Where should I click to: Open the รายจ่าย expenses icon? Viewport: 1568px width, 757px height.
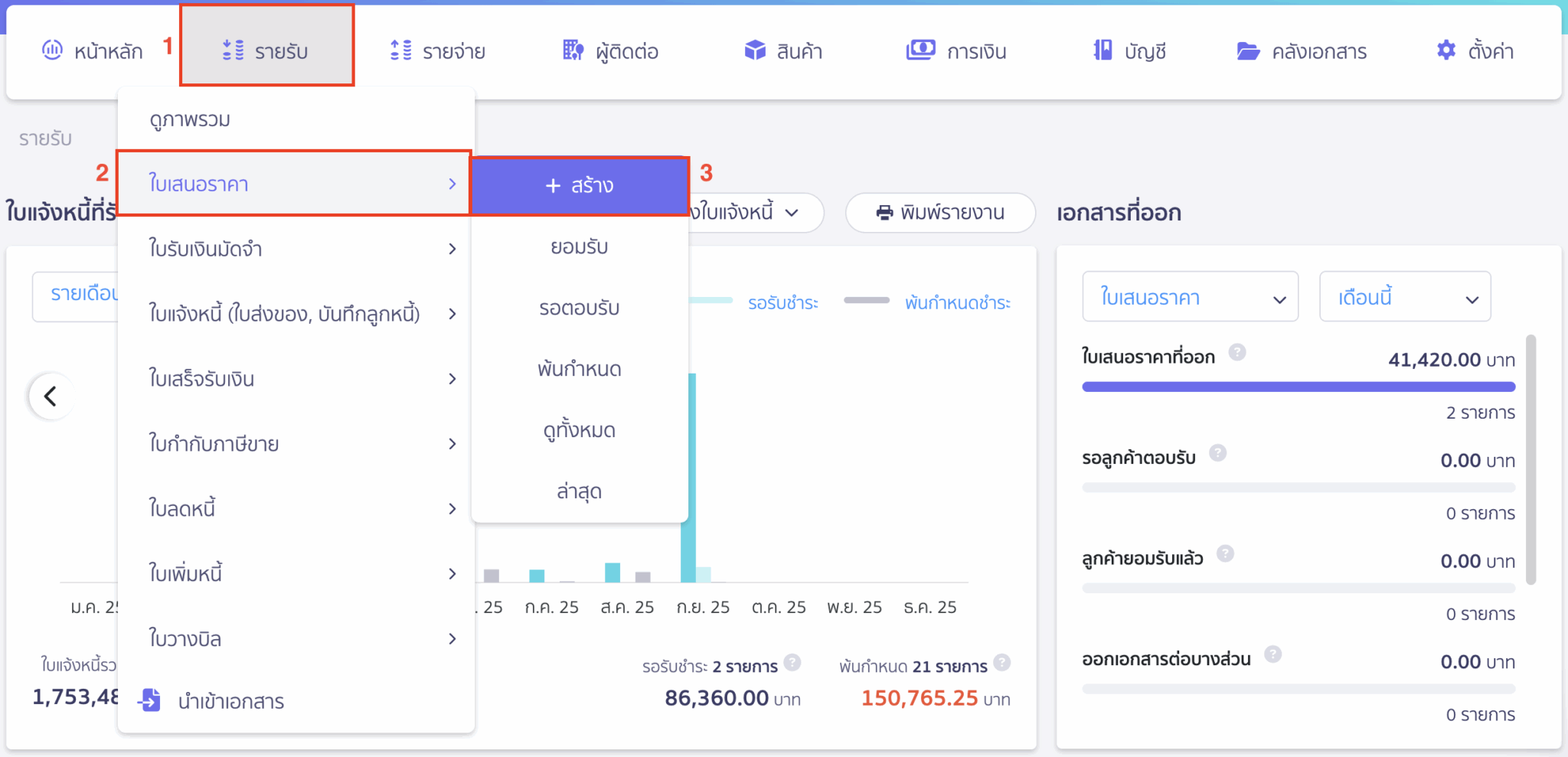click(400, 51)
